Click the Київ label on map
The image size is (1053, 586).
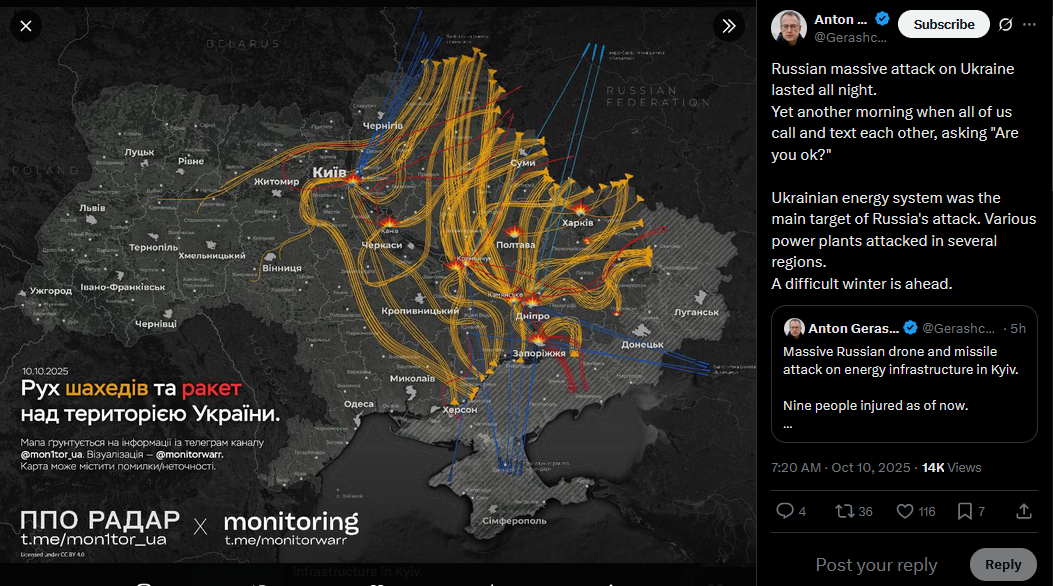[x=329, y=173]
